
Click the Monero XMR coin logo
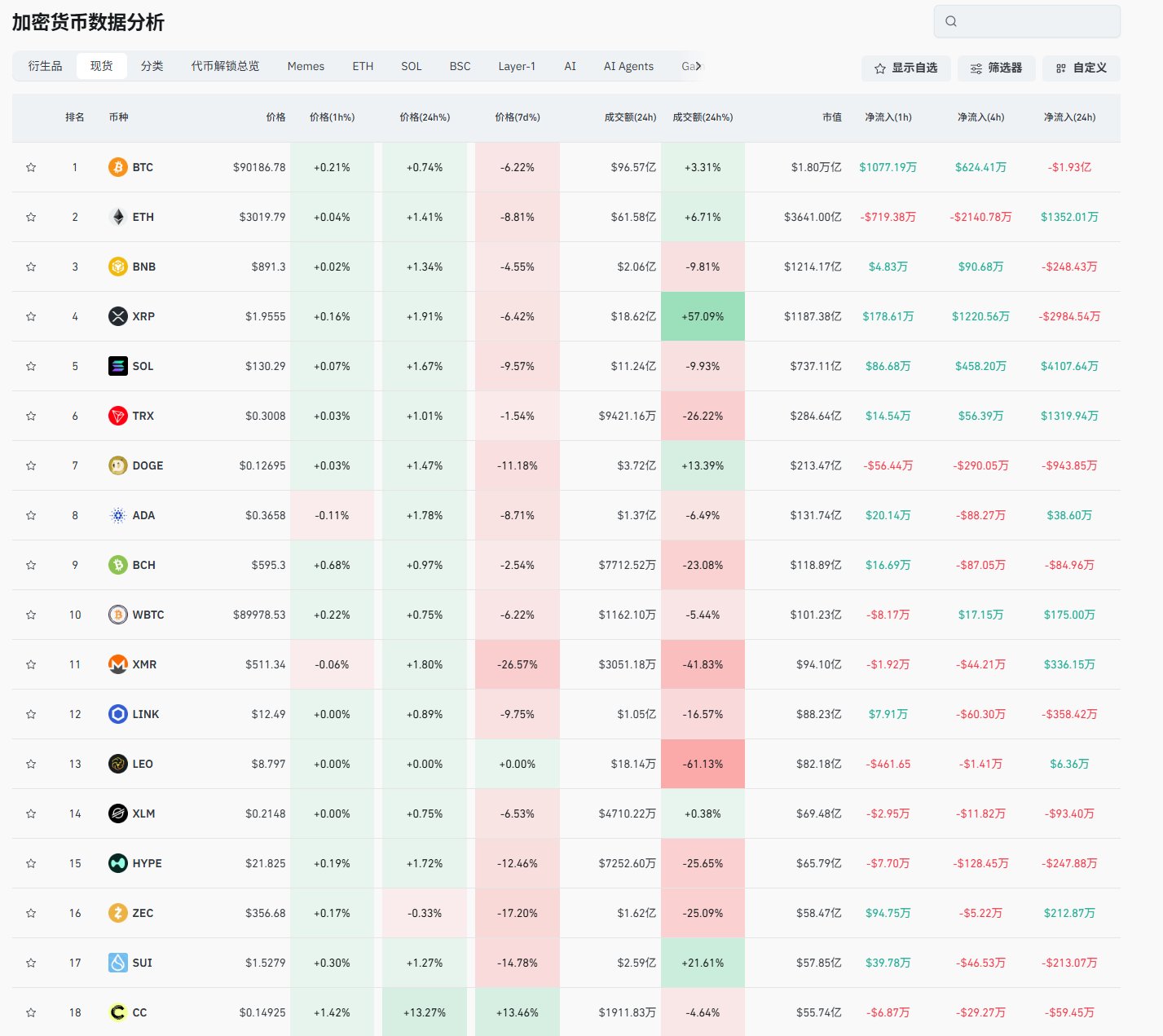click(118, 664)
